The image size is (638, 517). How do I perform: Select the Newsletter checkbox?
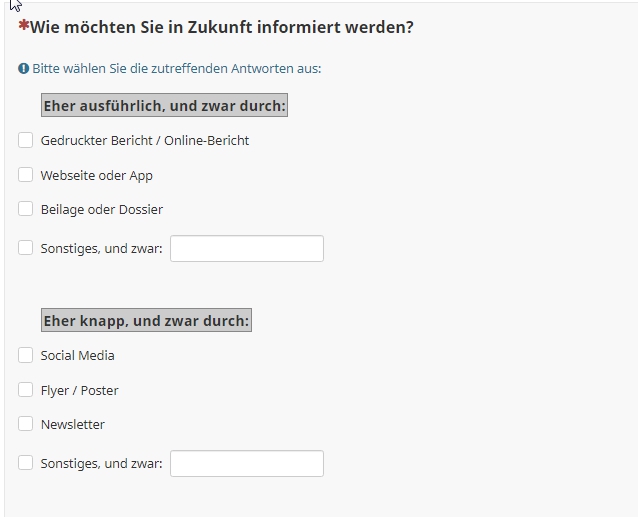pos(25,424)
